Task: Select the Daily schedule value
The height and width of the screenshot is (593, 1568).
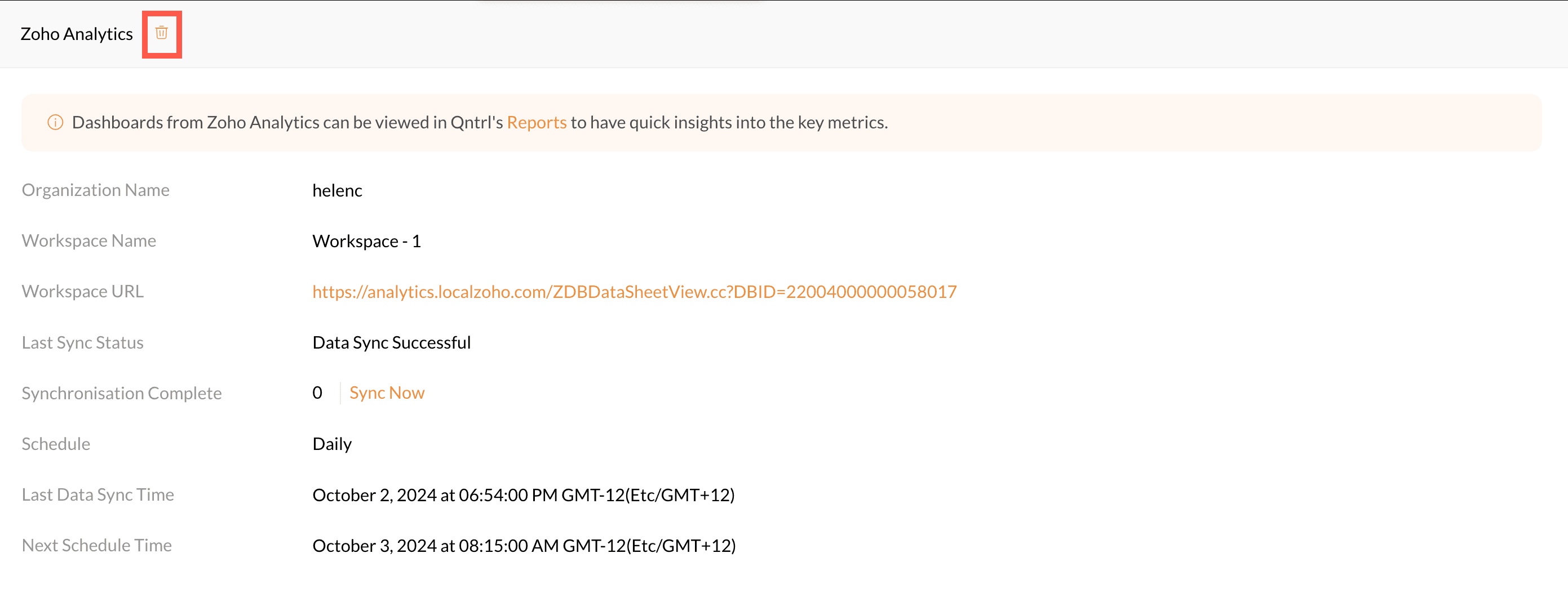Action: tap(332, 444)
